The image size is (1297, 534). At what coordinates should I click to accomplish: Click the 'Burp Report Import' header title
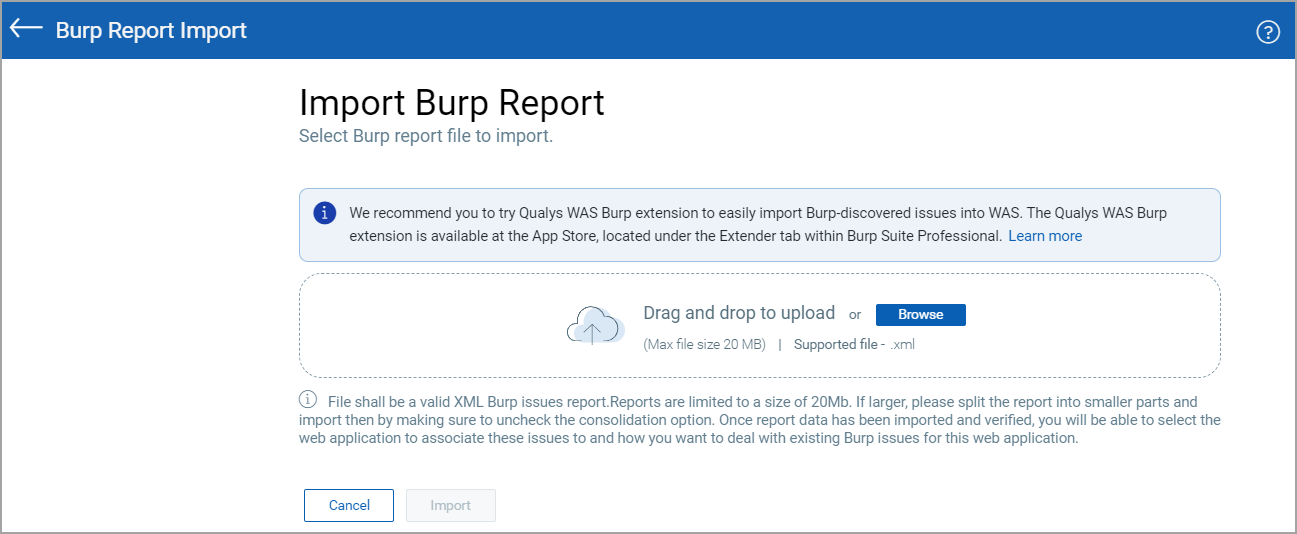pyautogui.click(x=151, y=30)
